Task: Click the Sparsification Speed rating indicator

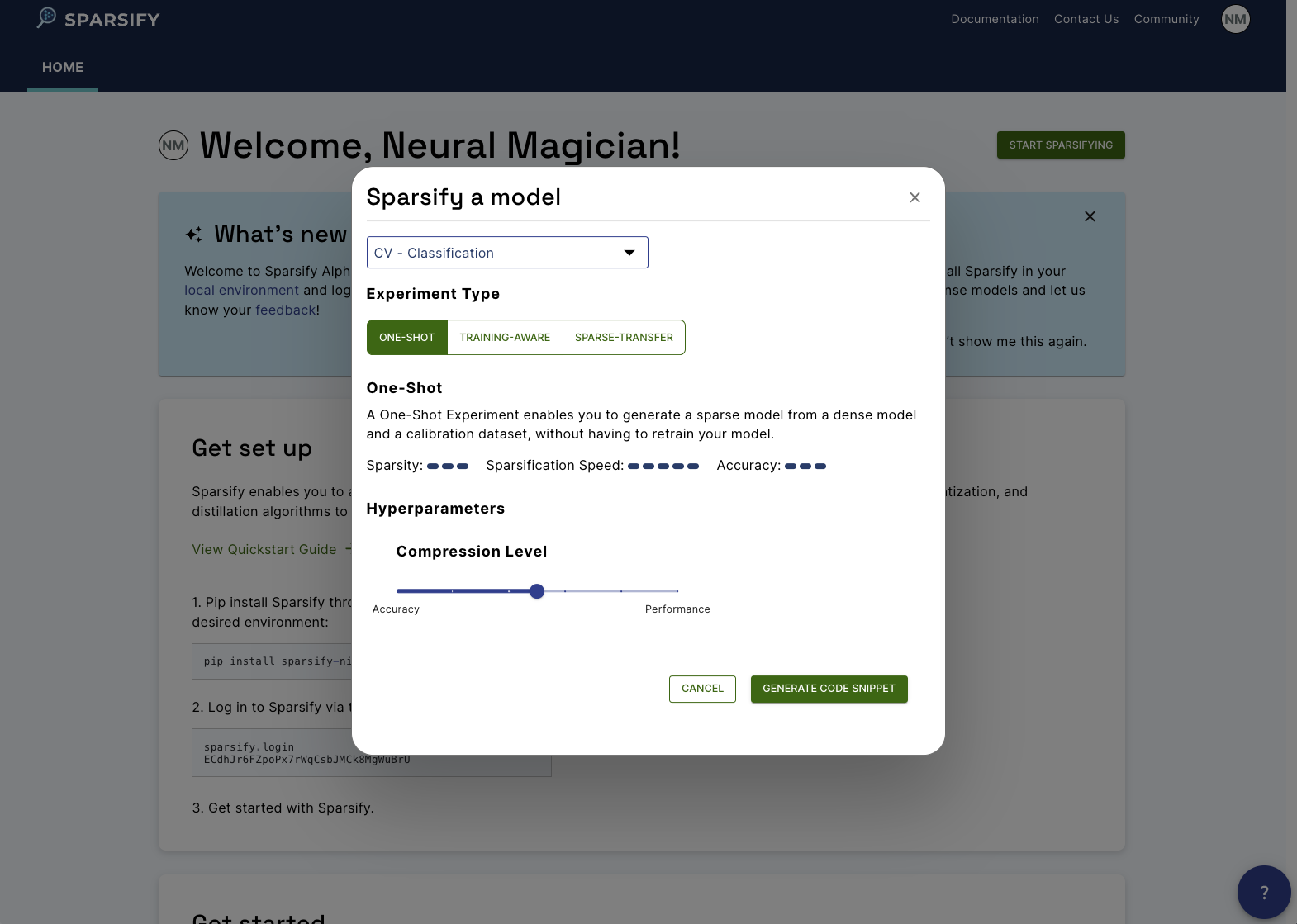Action: (x=663, y=467)
